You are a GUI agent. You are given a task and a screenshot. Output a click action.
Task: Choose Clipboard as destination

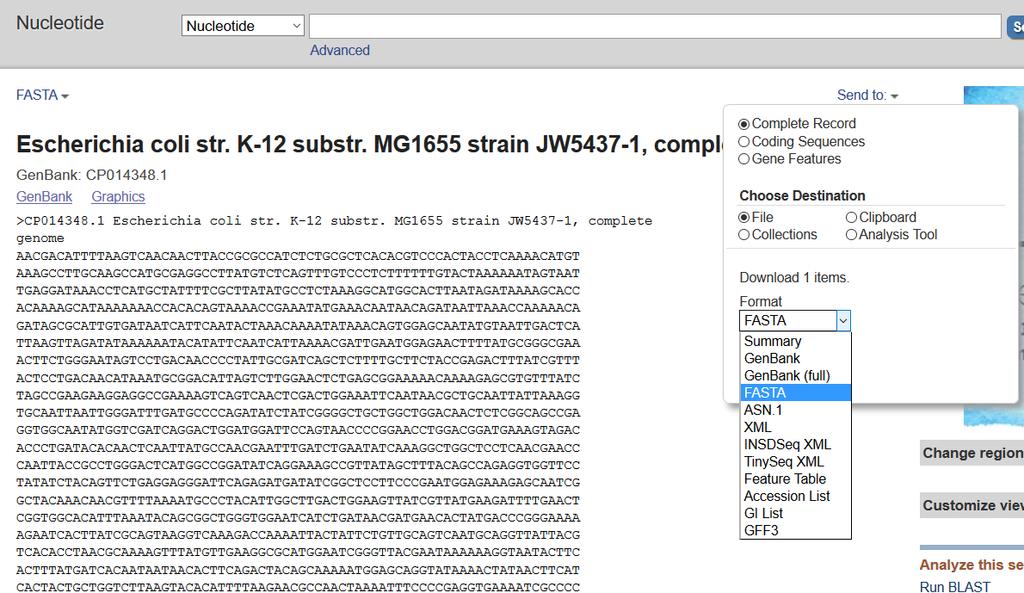click(851, 217)
